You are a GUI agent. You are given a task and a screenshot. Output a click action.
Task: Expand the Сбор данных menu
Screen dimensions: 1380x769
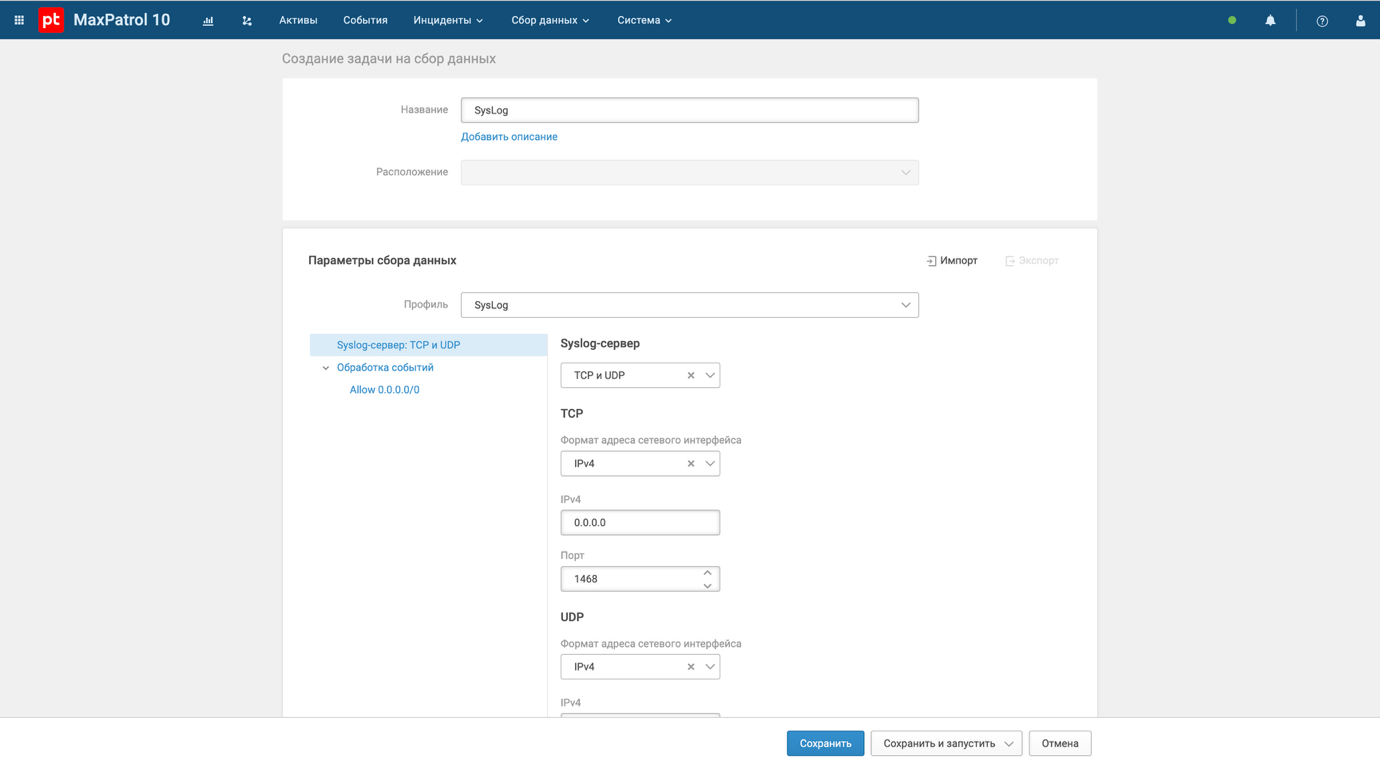coord(550,20)
